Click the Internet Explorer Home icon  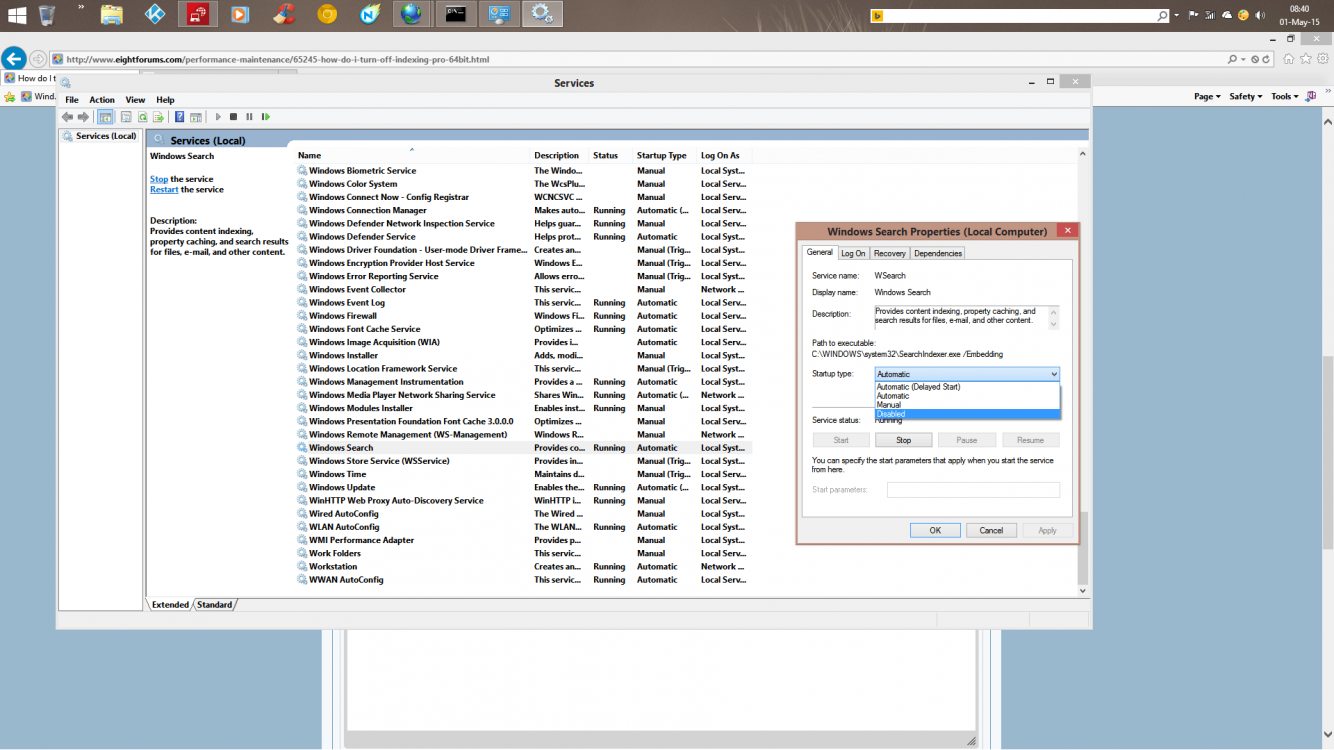[x=1289, y=59]
